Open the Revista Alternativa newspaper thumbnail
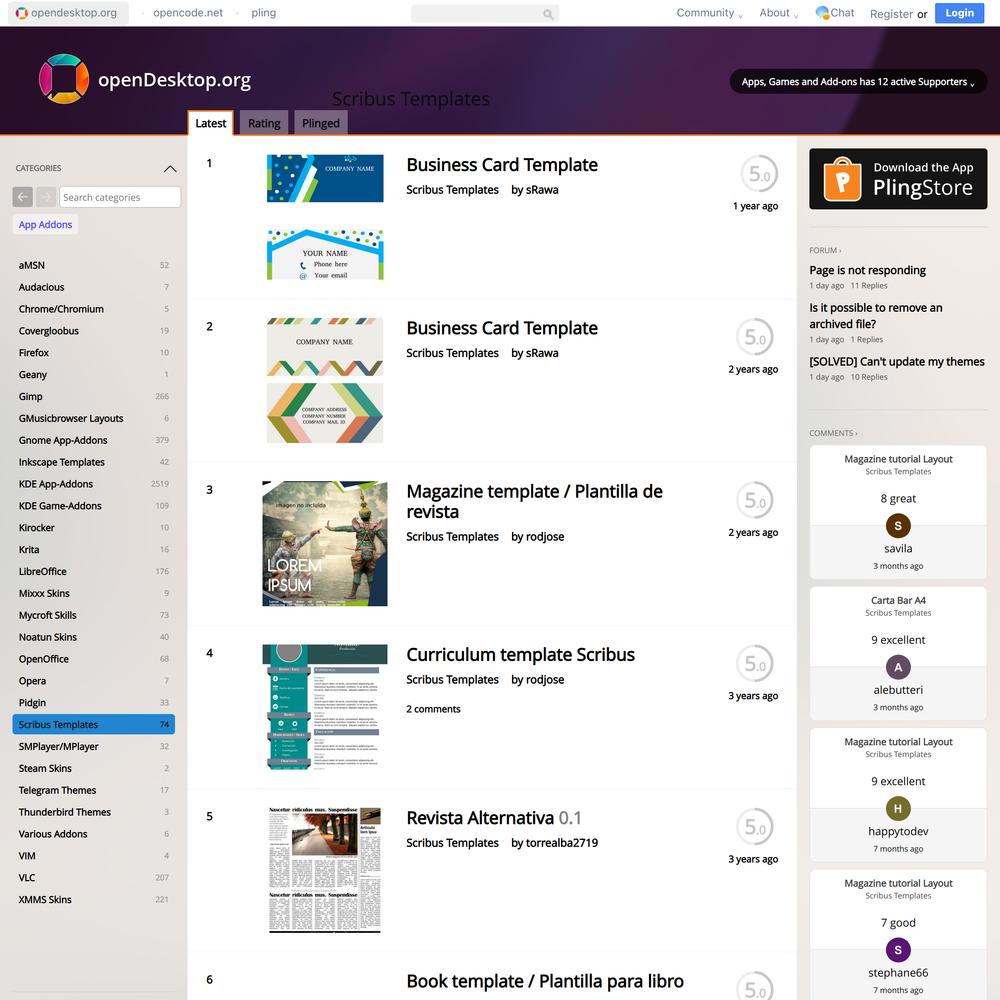The image size is (1000, 1000). coord(325,870)
